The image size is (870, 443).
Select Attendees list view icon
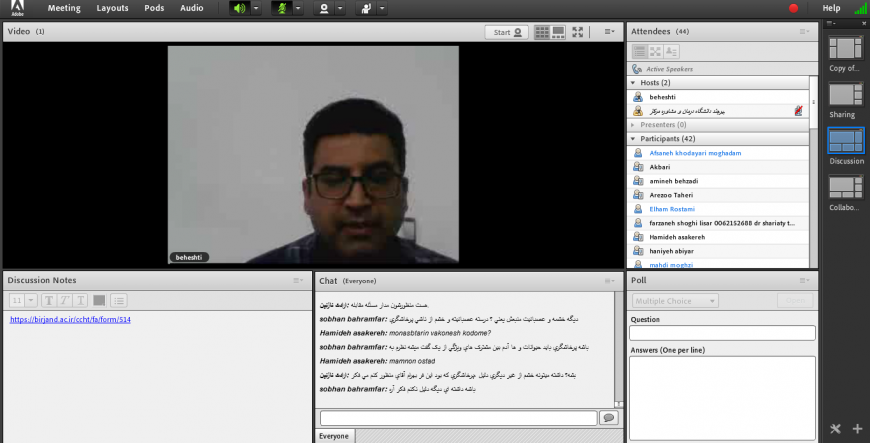tap(640, 52)
